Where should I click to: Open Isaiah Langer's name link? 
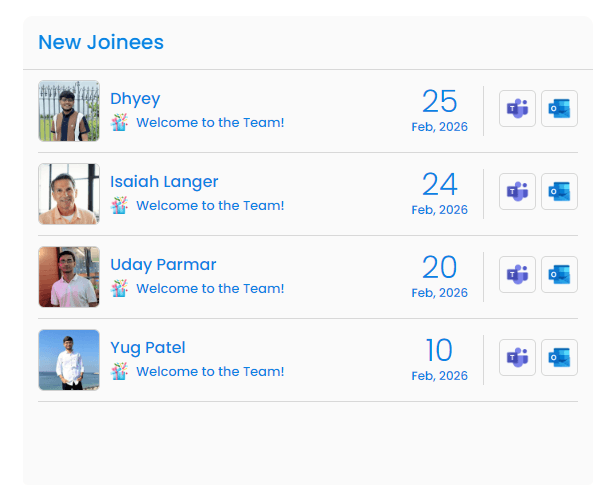[x=164, y=181]
